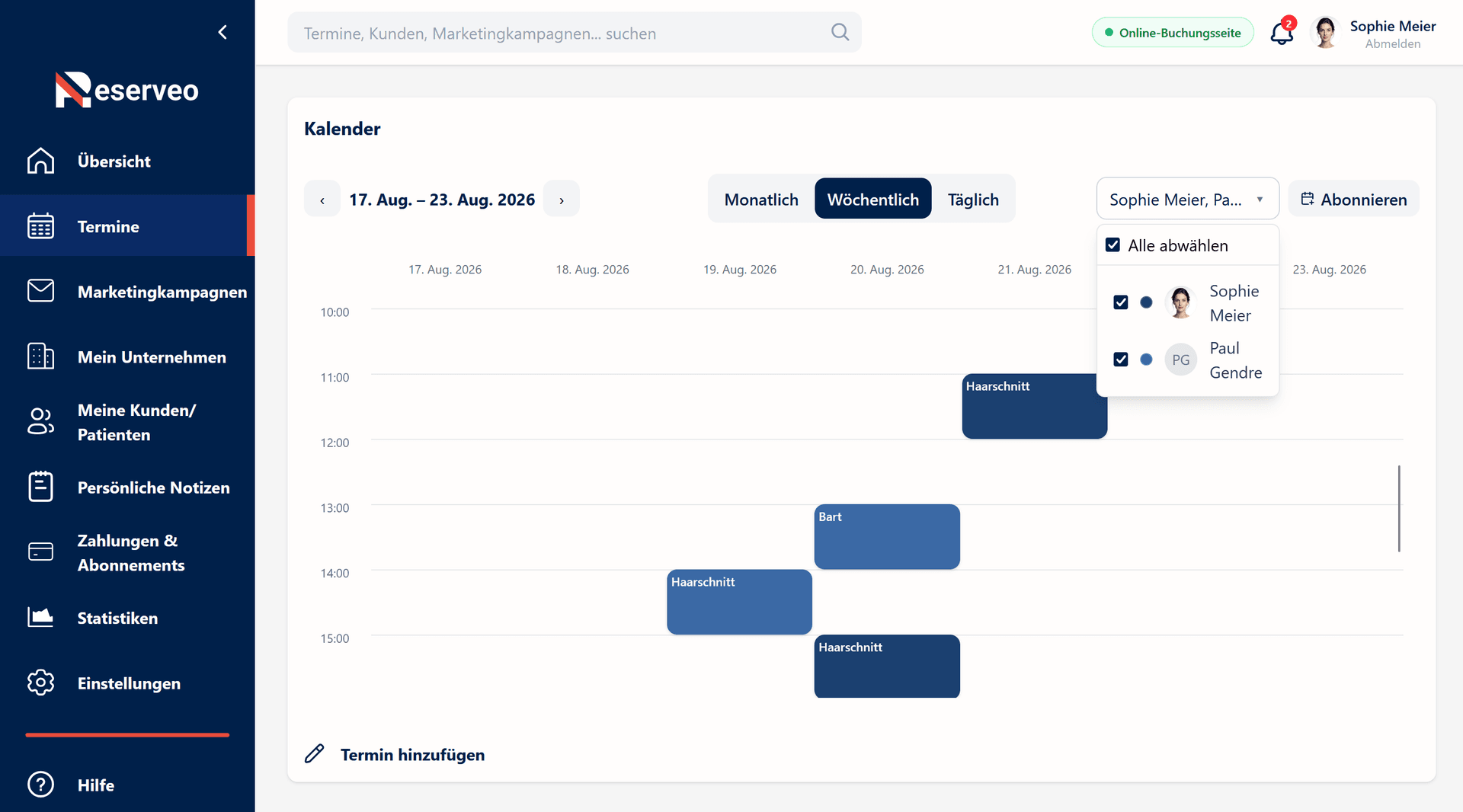Click the date range 17. Aug. – 23. Aug. 2026
This screenshot has height=812, width=1463.
442,200
